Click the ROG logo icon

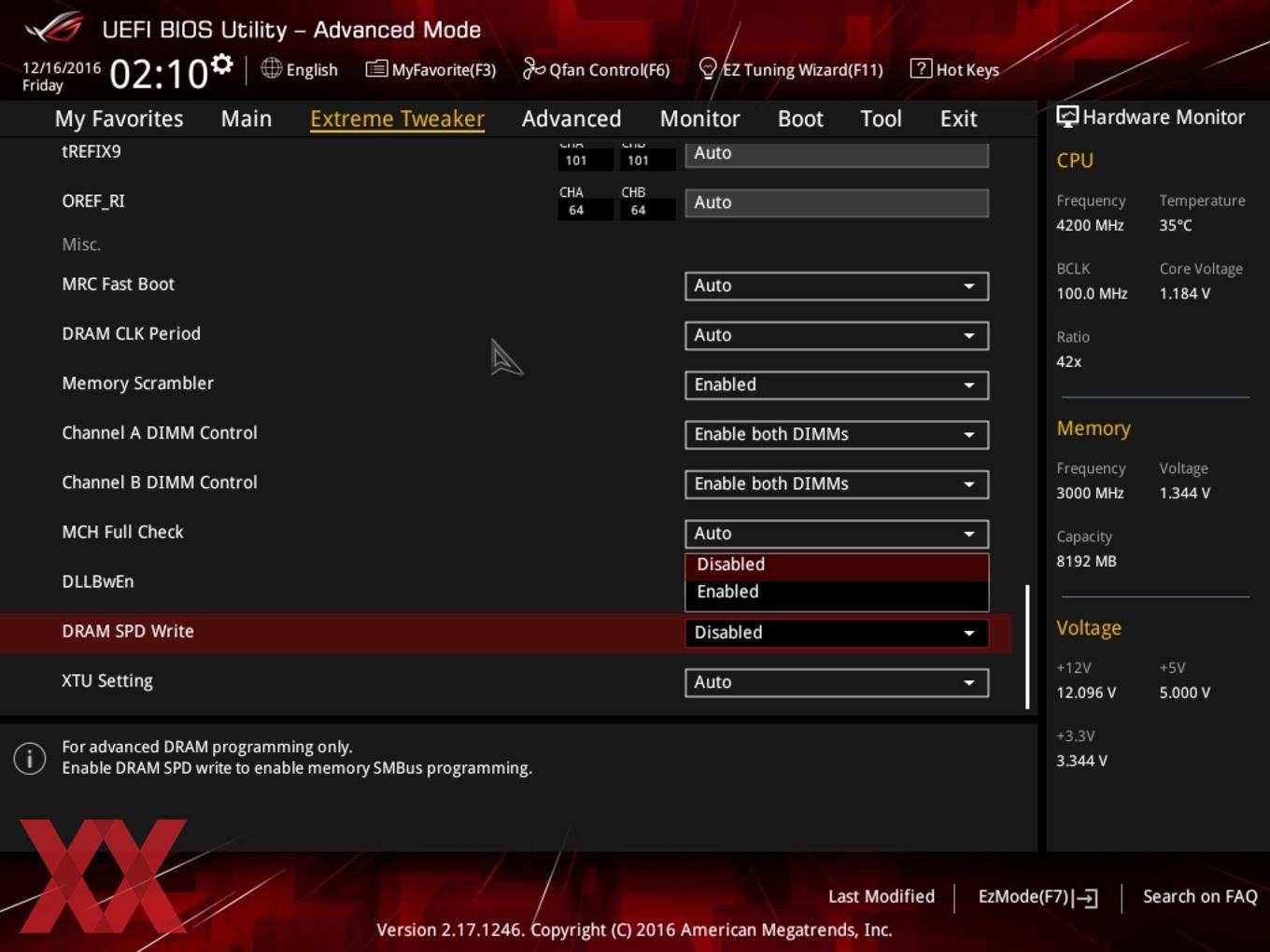pos(54,28)
